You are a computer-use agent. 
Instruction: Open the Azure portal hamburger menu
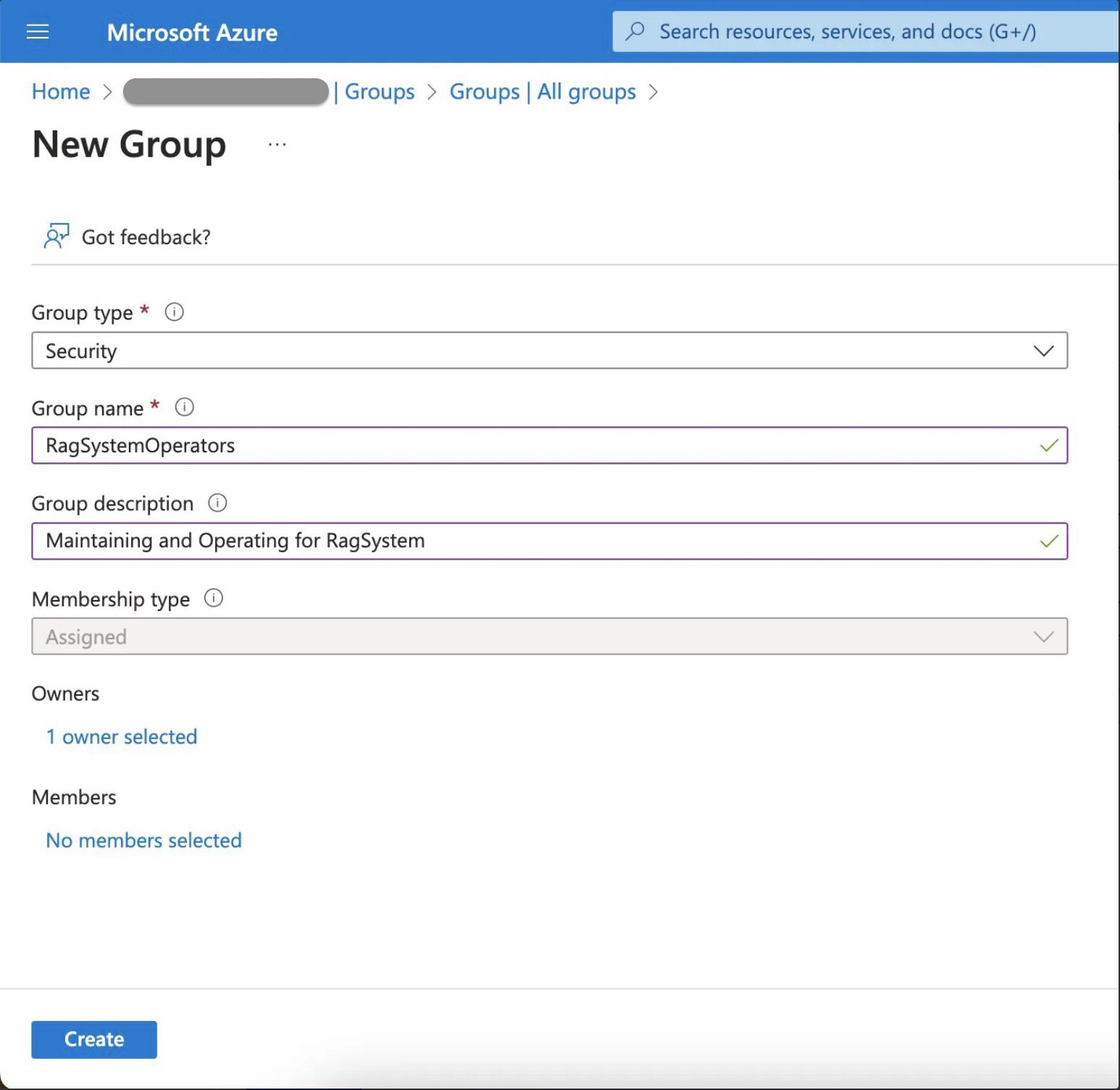pos(38,32)
